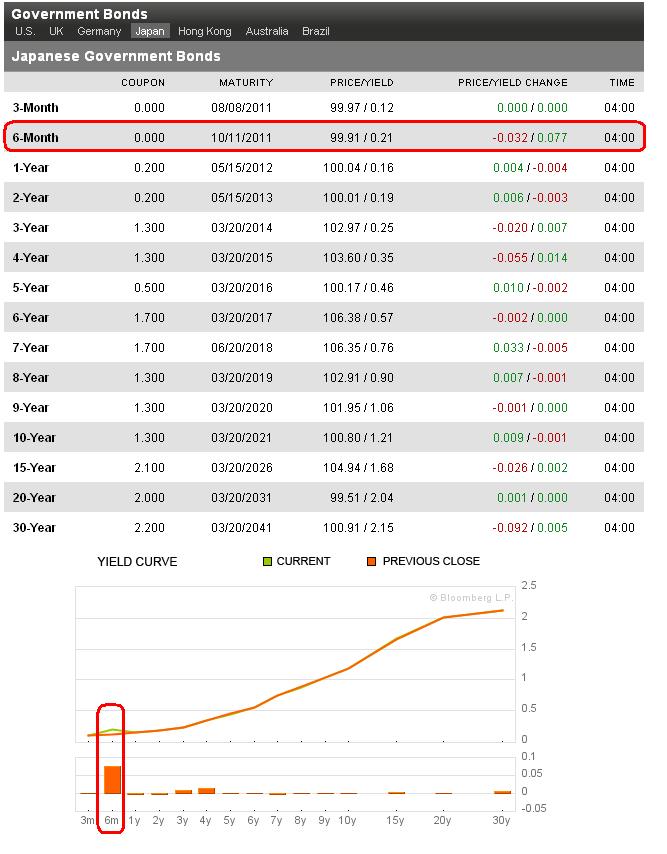The width and height of the screenshot is (667, 854).
Task: Select the 3-Year bond row label
Action: 30,227
